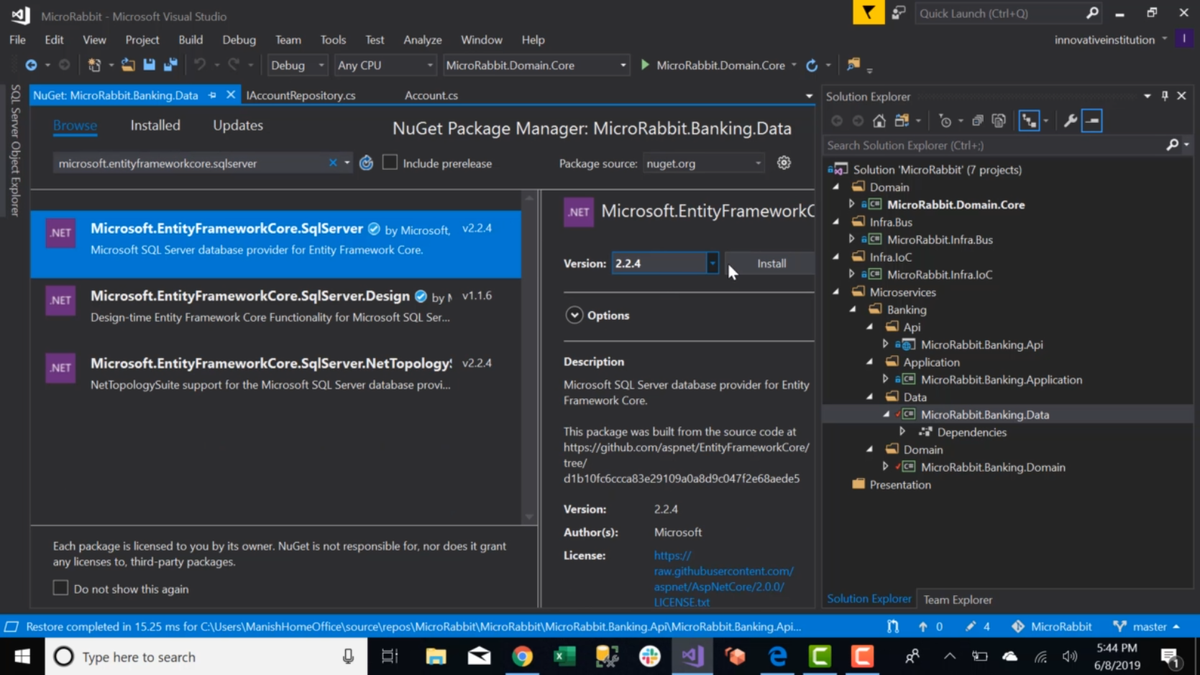Viewport: 1200px width, 675px height.
Task: Select the Presentation folder in tree
Action: pos(900,484)
